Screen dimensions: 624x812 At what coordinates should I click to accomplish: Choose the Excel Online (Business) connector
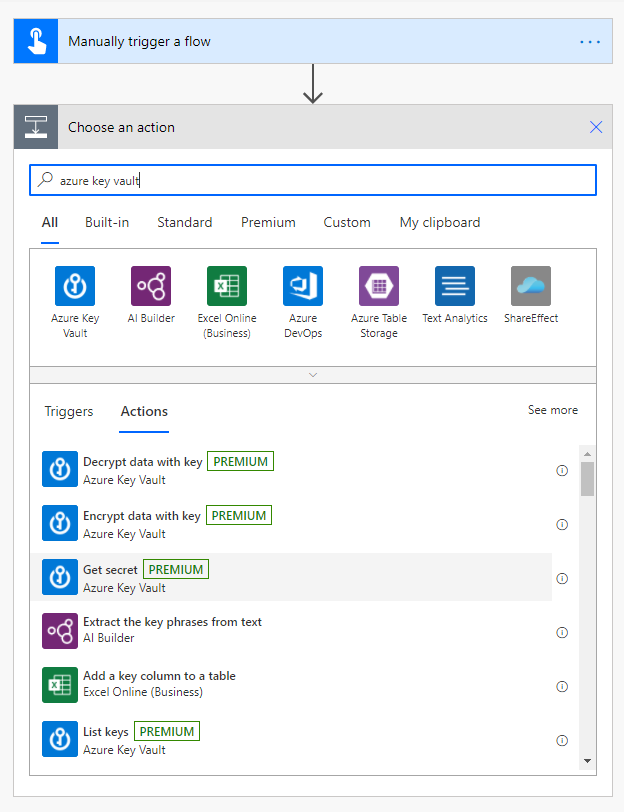(227, 286)
